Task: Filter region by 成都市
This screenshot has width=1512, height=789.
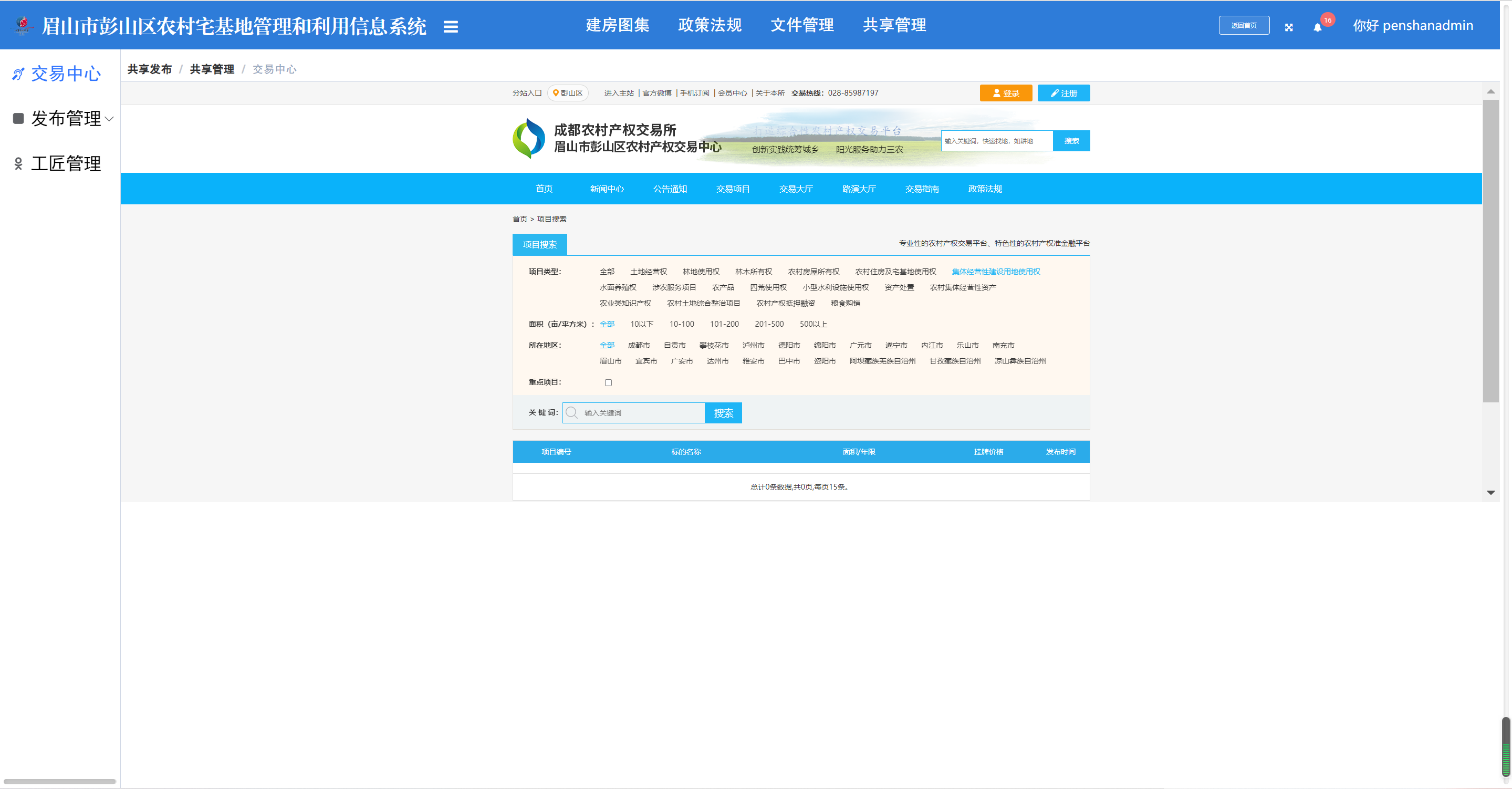Action: pos(639,345)
